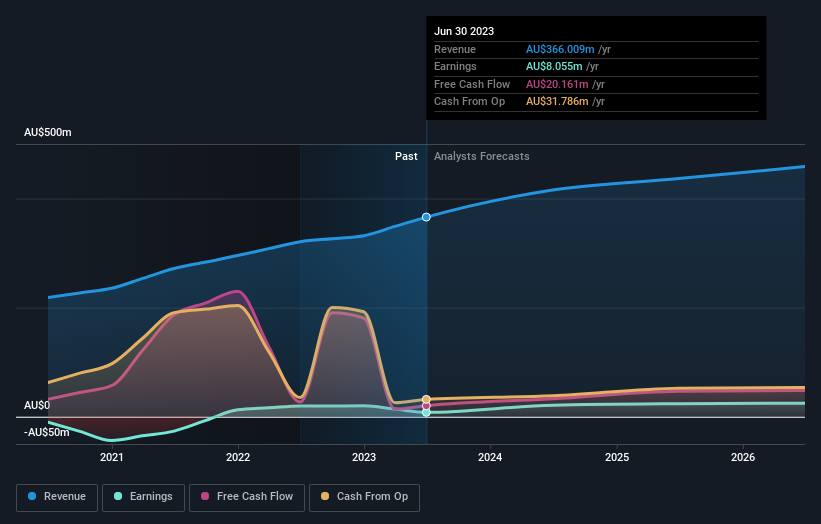Click the tooltip Cash From Op row label
821x524 pixels.
[470, 102]
